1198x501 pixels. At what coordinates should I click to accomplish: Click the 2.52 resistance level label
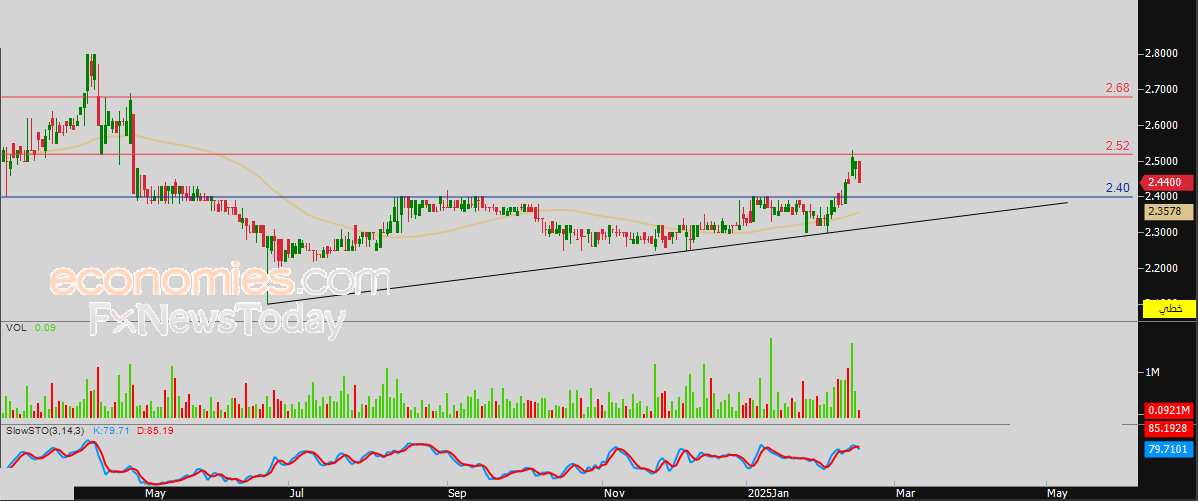(1117, 147)
